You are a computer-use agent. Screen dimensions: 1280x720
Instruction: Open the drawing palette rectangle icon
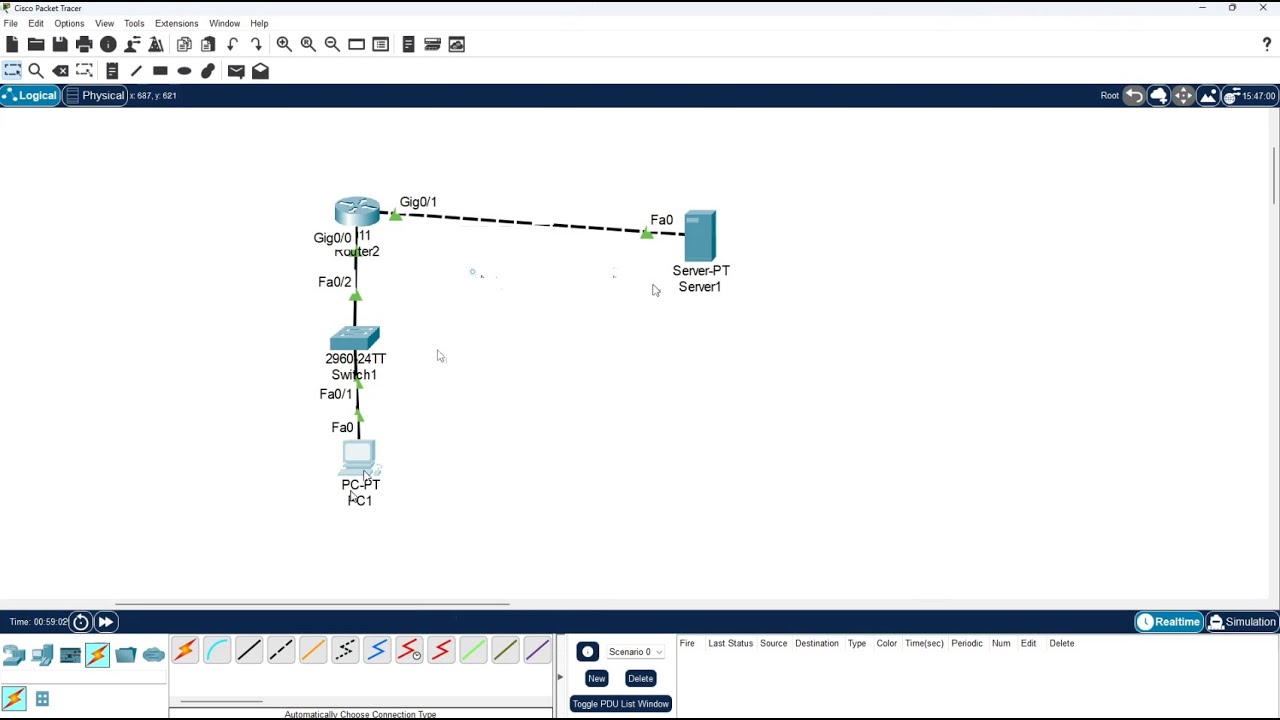tap(356, 44)
